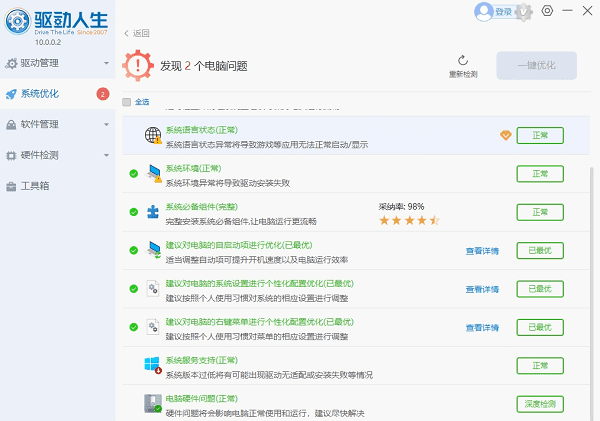Click 已最优 button for 系统设置 configuration
600x421 pixels.
[540, 289]
